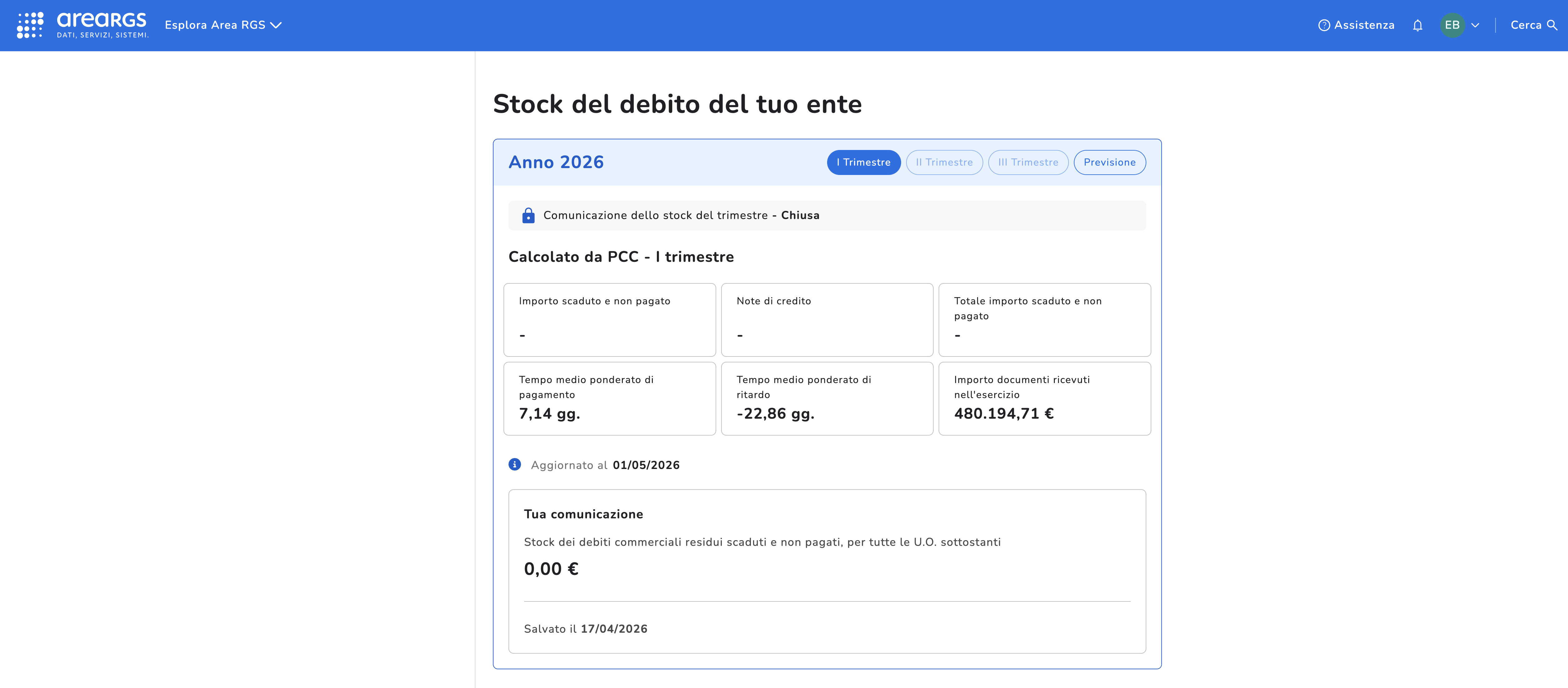Switch to the II Trimestre tab
1568x688 pixels.
pos(944,162)
